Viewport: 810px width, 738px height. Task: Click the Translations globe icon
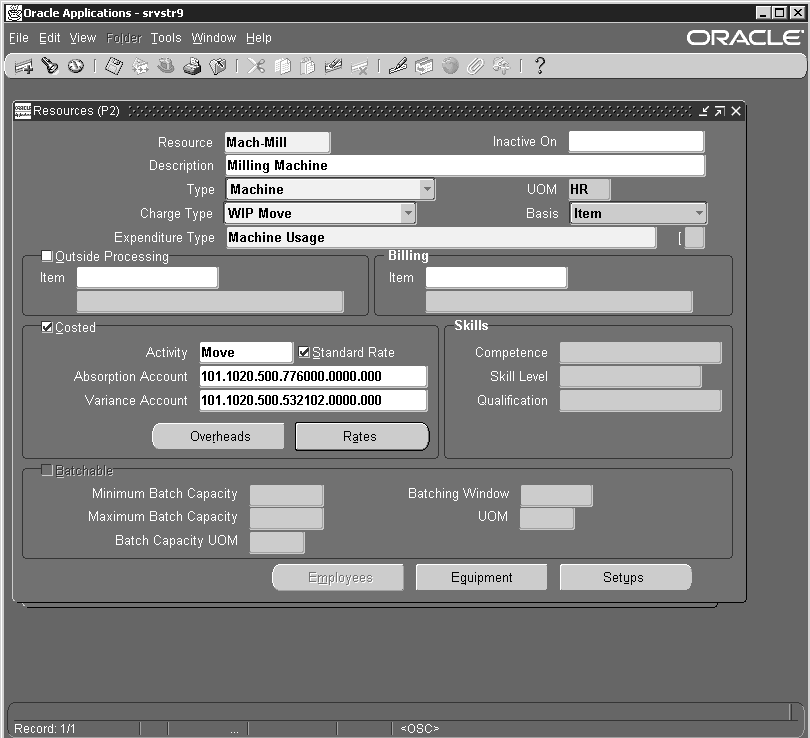(450, 66)
